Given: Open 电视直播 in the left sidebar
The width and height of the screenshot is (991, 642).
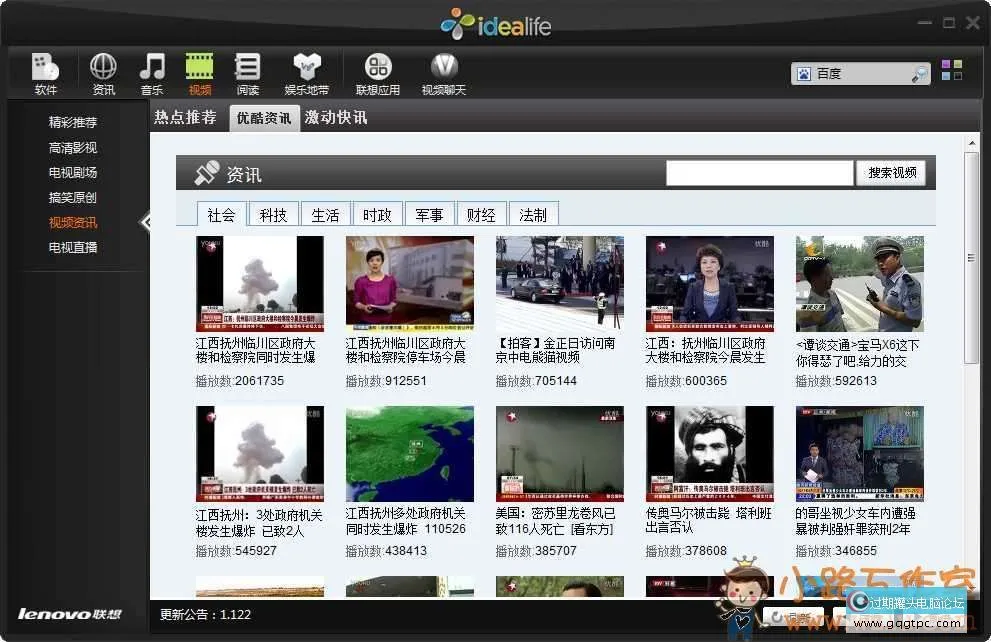Looking at the screenshot, I should click(73, 247).
